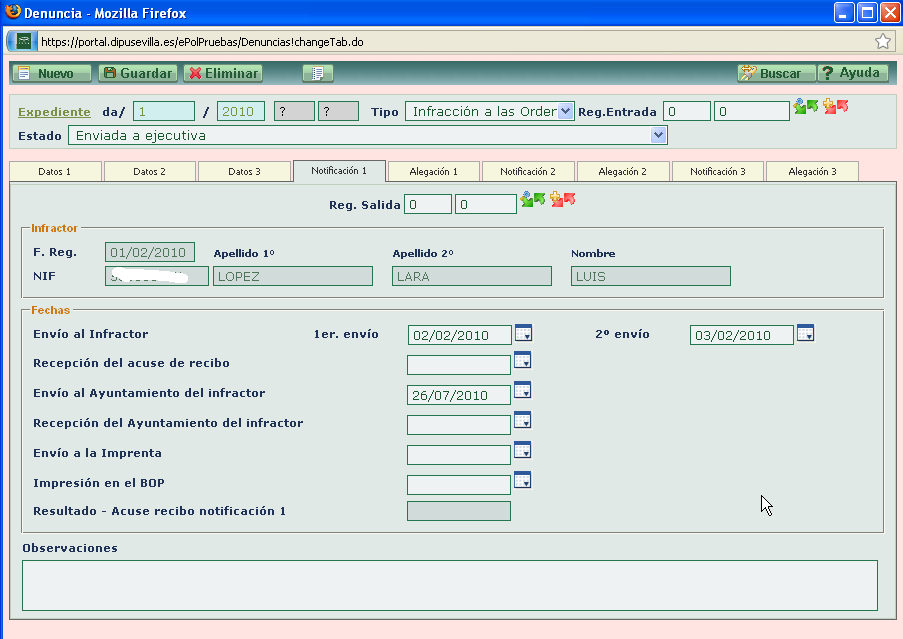Open calendar for Impresión en el BOP
This screenshot has width=903, height=639.
[523, 480]
